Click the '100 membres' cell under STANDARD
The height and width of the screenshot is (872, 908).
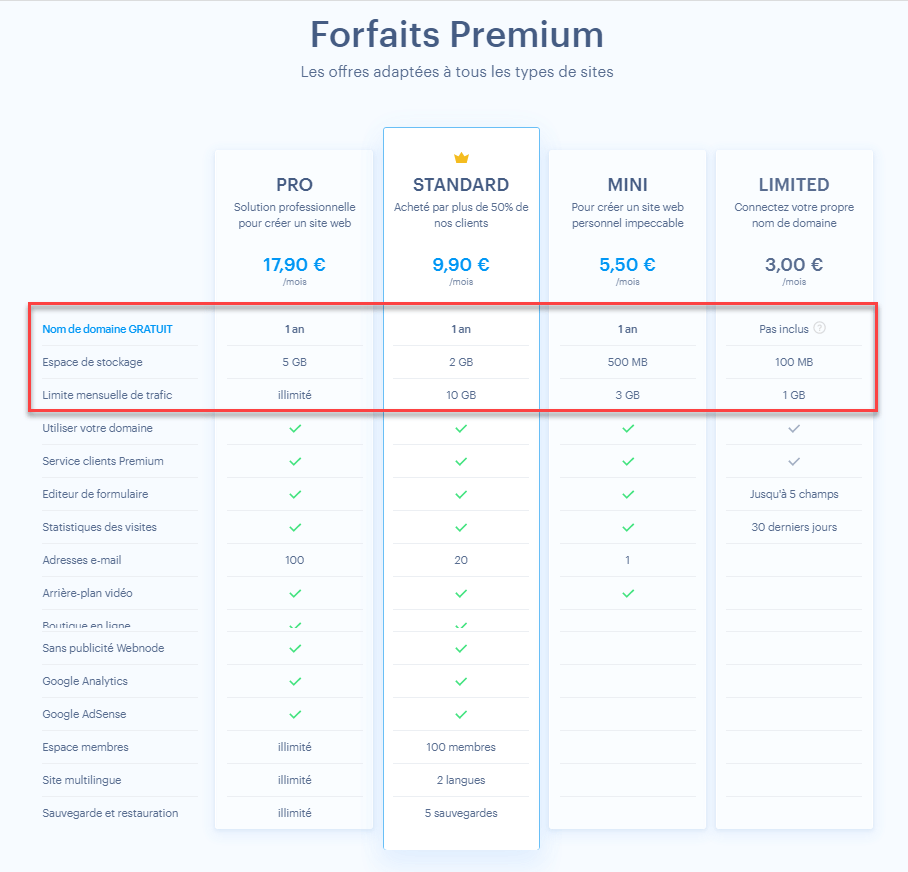(460, 747)
